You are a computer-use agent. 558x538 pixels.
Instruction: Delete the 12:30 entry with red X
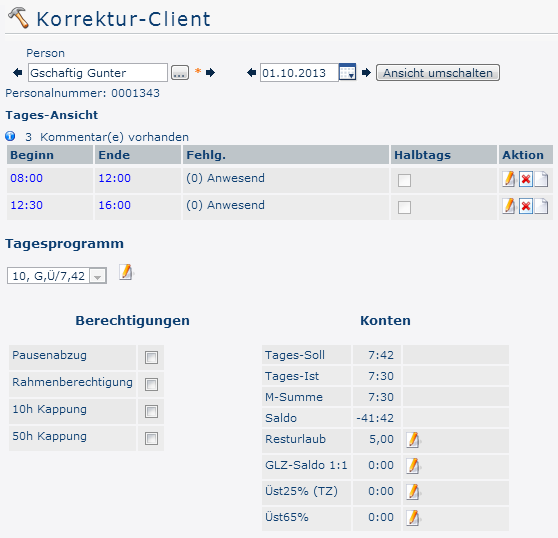pyautogui.click(x=526, y=206)
